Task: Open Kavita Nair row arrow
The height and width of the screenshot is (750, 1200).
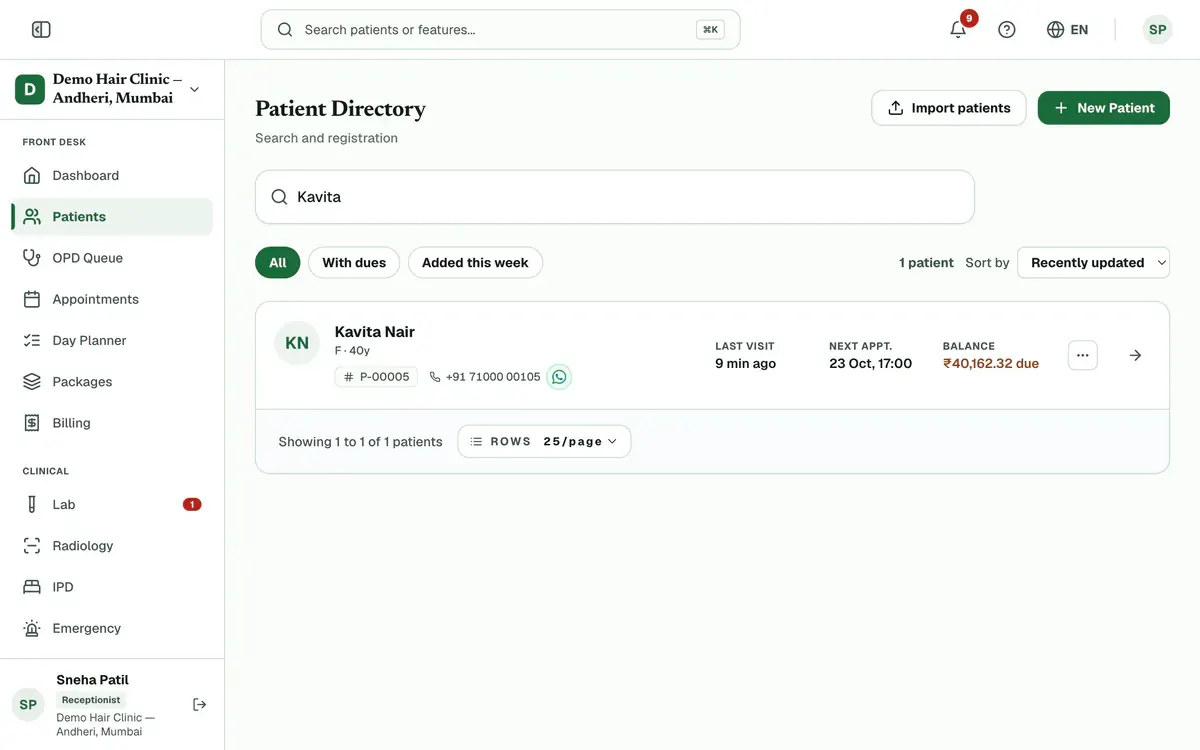Action: coord(1135,355)
